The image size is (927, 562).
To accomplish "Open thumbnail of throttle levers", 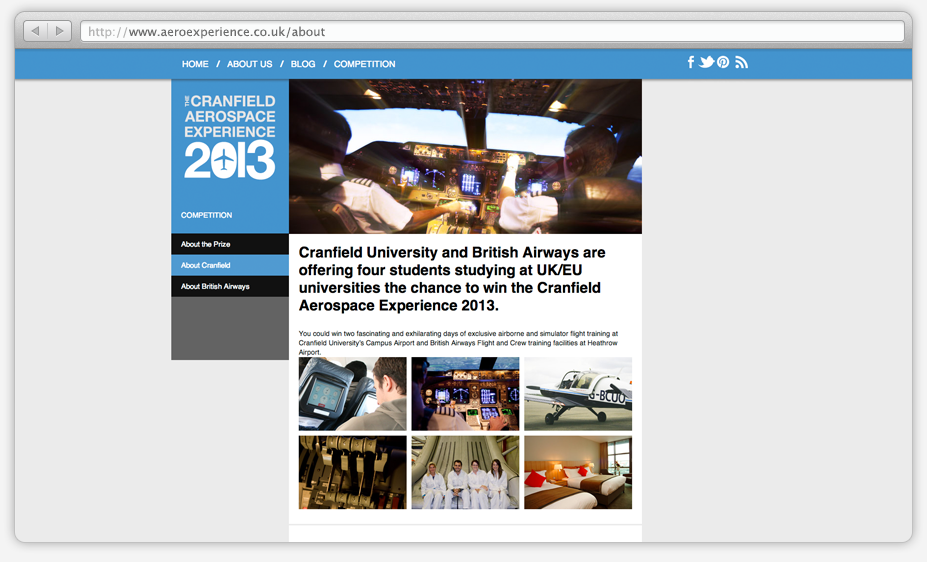I will (x=352, y=473).
